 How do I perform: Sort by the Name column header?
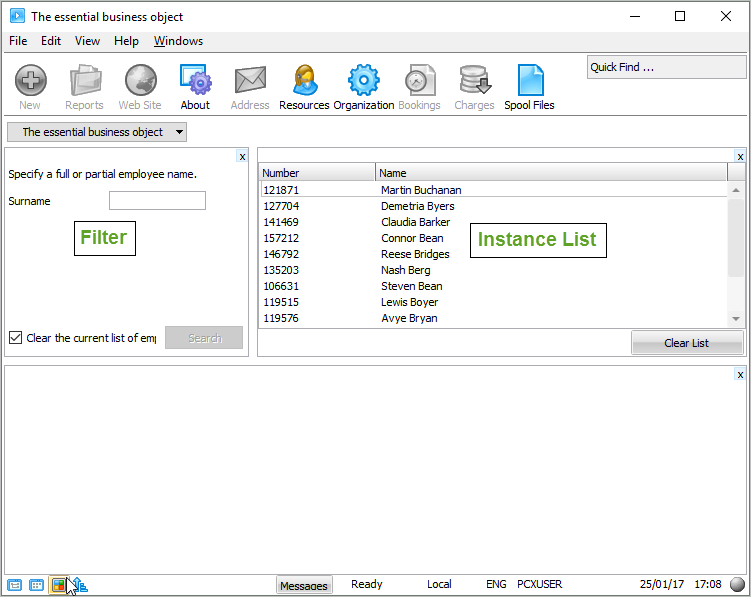[x=551, y=172]
